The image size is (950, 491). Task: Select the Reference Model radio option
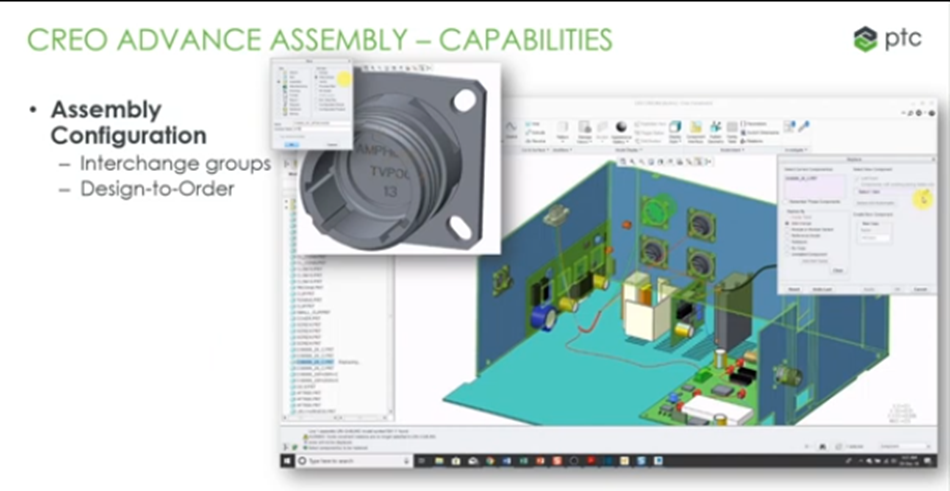(x=787, y=235)
